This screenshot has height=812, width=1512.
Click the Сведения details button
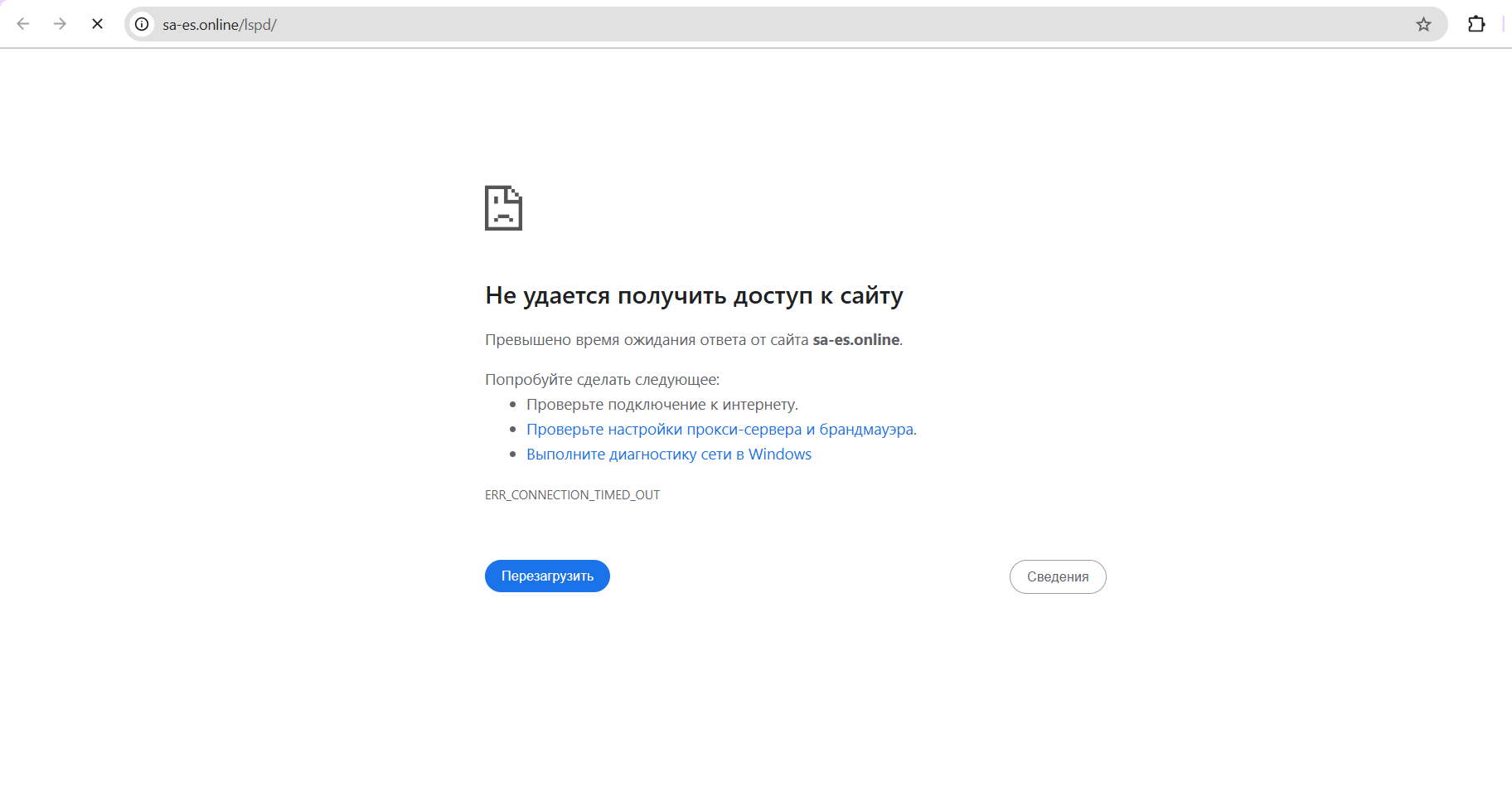click(1057, 577)
